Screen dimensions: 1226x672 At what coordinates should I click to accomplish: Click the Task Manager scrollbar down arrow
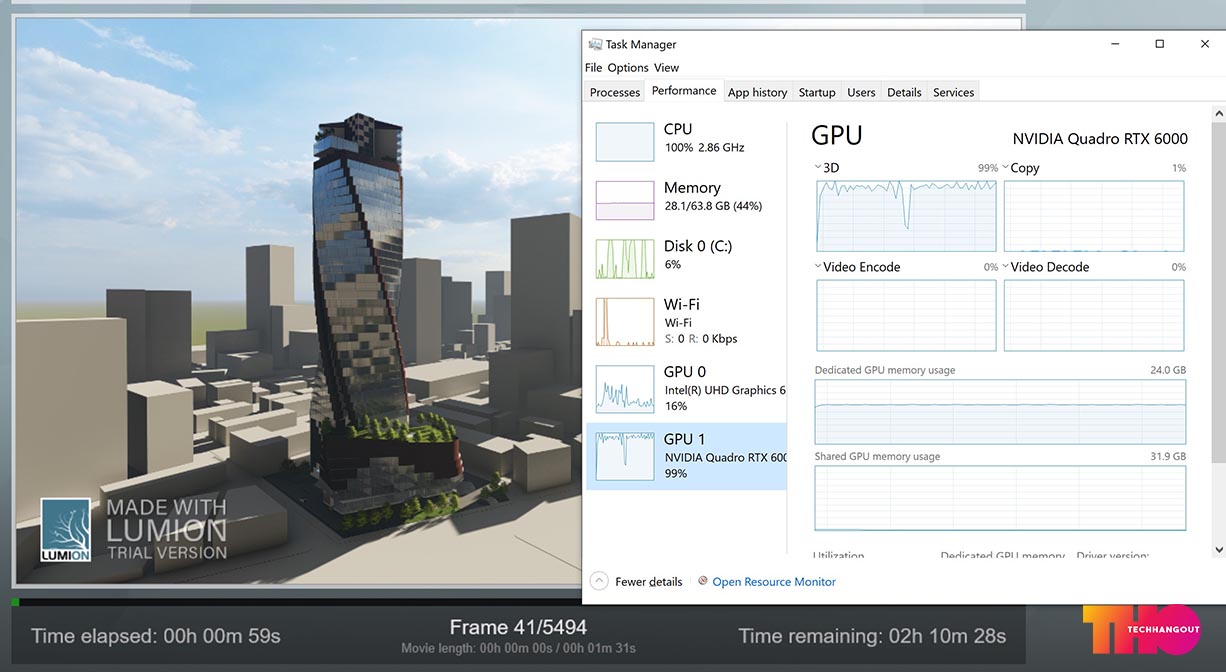[1218, 549]
